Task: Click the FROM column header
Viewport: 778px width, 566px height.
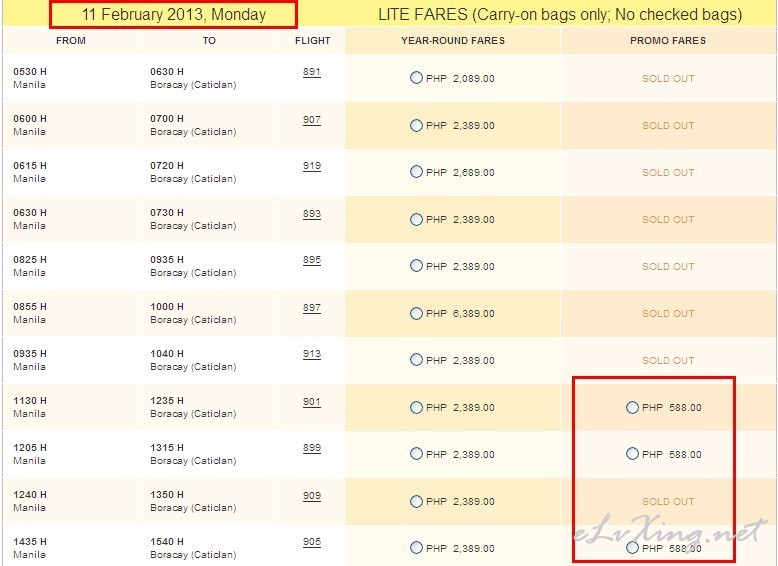Action: point(71,41)
